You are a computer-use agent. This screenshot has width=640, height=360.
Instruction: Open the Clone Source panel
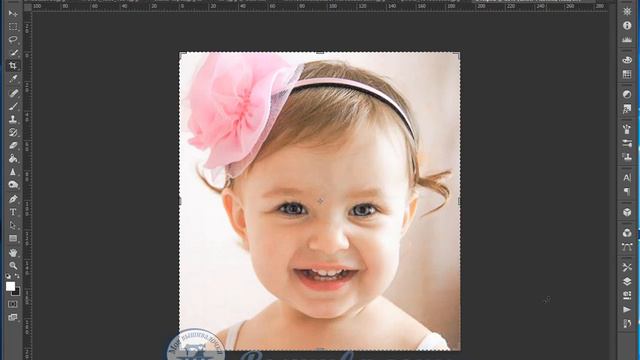627,157
